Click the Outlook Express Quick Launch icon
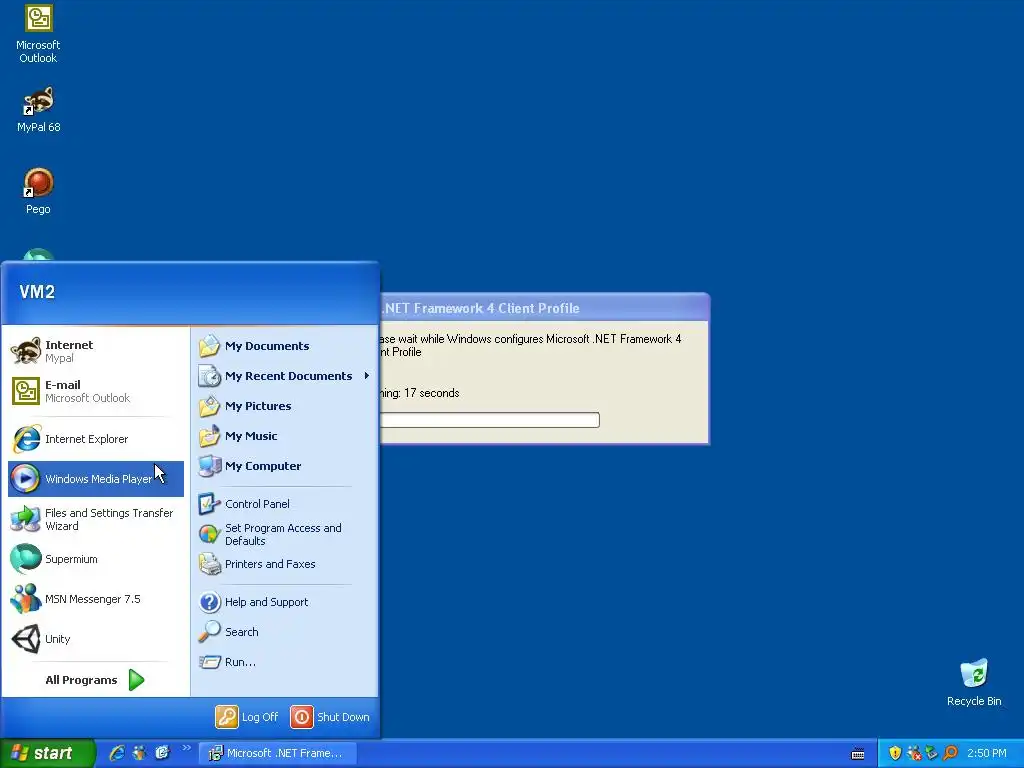1024x768 pixels. (x=162, y=753)
